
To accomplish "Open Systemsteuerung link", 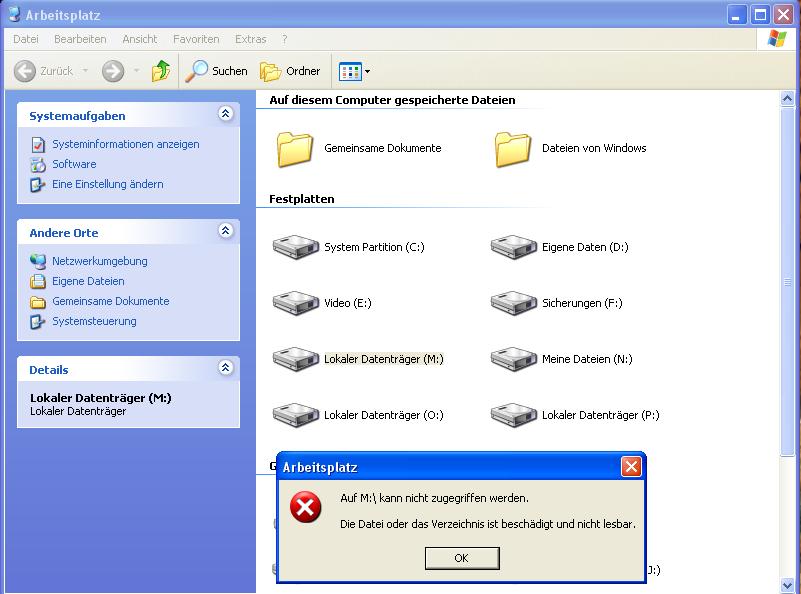I will pos(94,321).
